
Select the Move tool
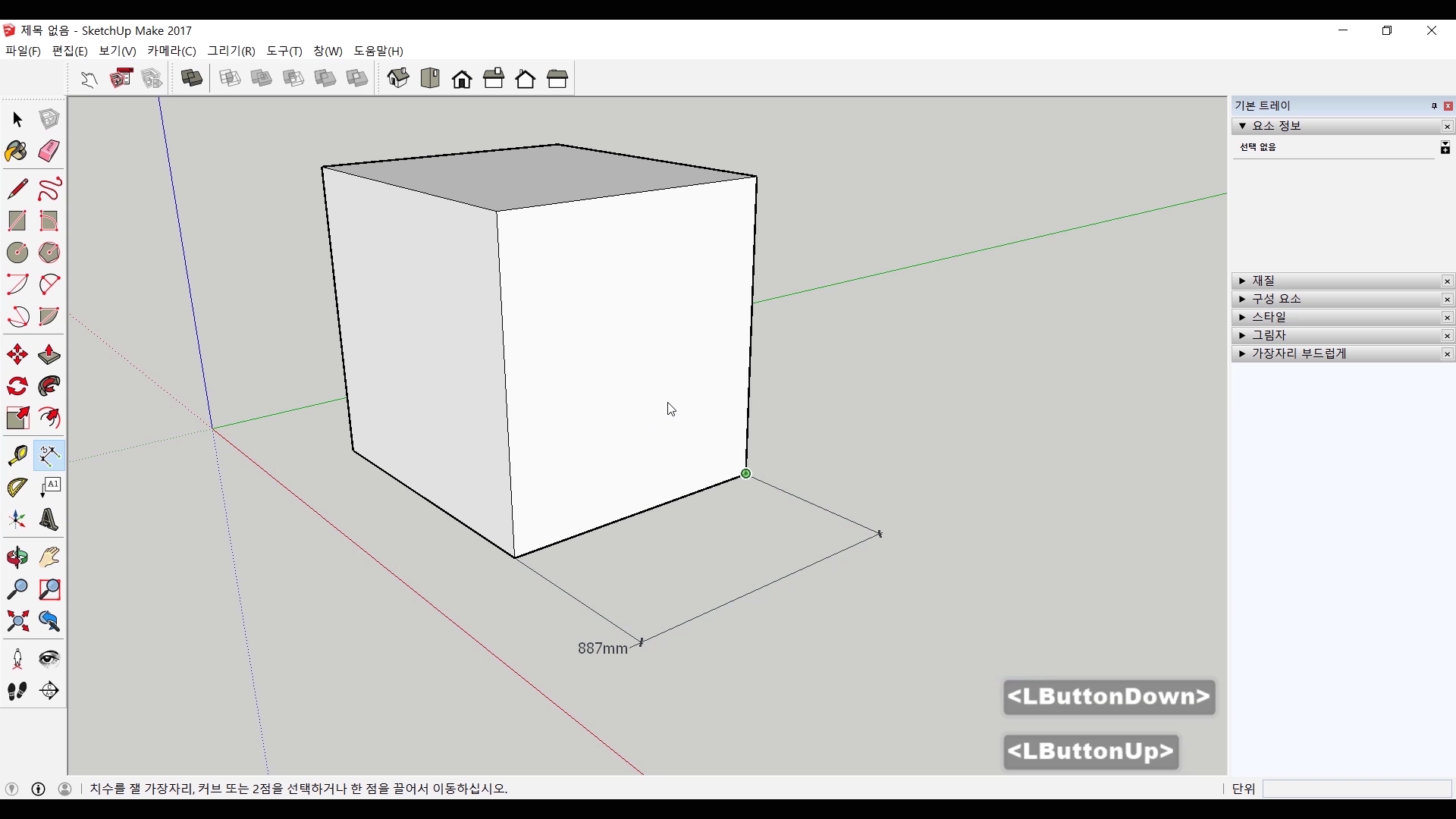tap(17, 354)
